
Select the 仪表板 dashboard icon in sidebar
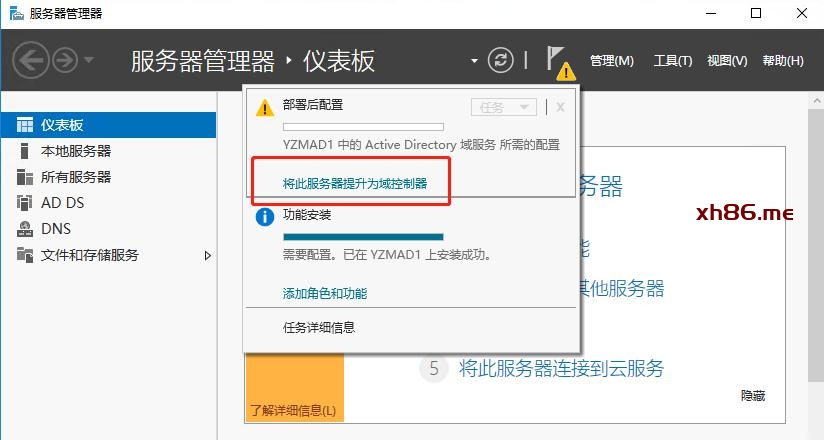click(25, 125)
